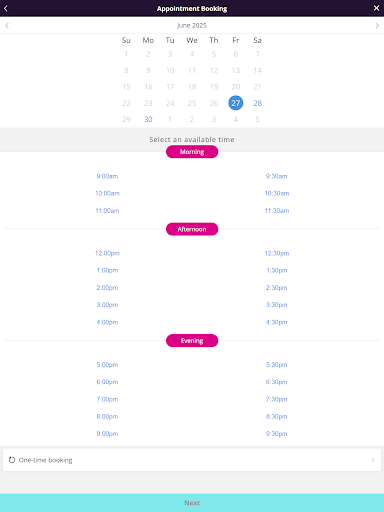The width and height of the screenshot is (384, 512).
Task: Choose the 9:30pm time slot
Action: 277,434
